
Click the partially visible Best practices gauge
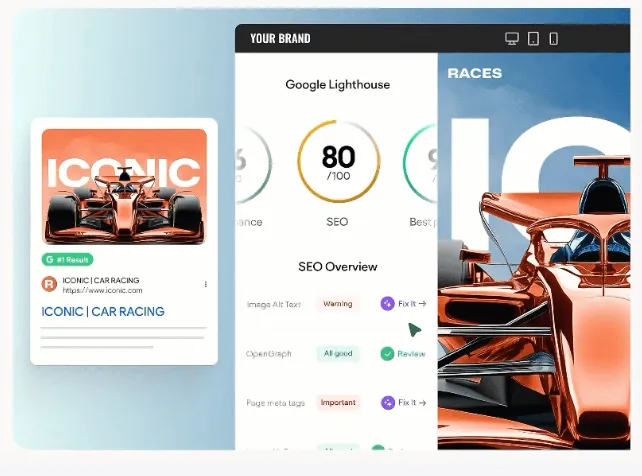420,164
